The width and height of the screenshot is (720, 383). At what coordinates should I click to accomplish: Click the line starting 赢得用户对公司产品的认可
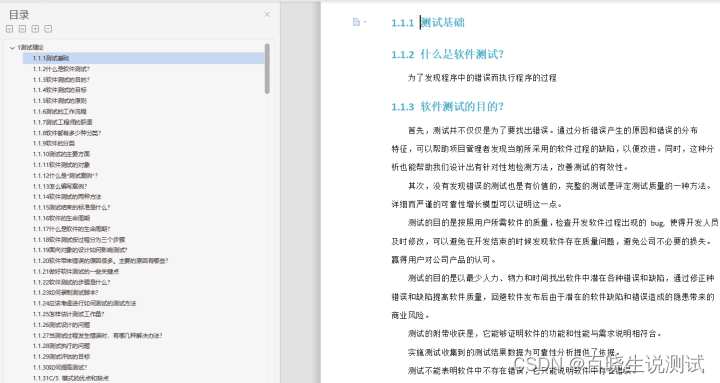tap(444, 260)
